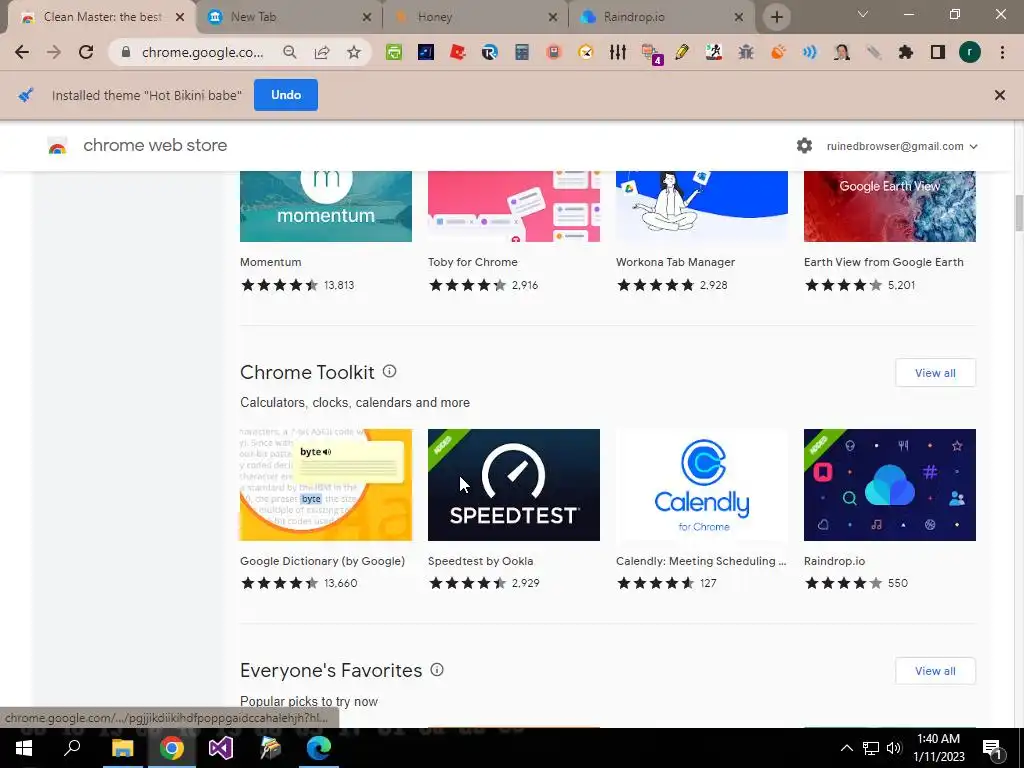The image size is (1024, 768).
Task: Expand ruinedbrowser@gmail.com account dropdown
Action: (902, 146)
